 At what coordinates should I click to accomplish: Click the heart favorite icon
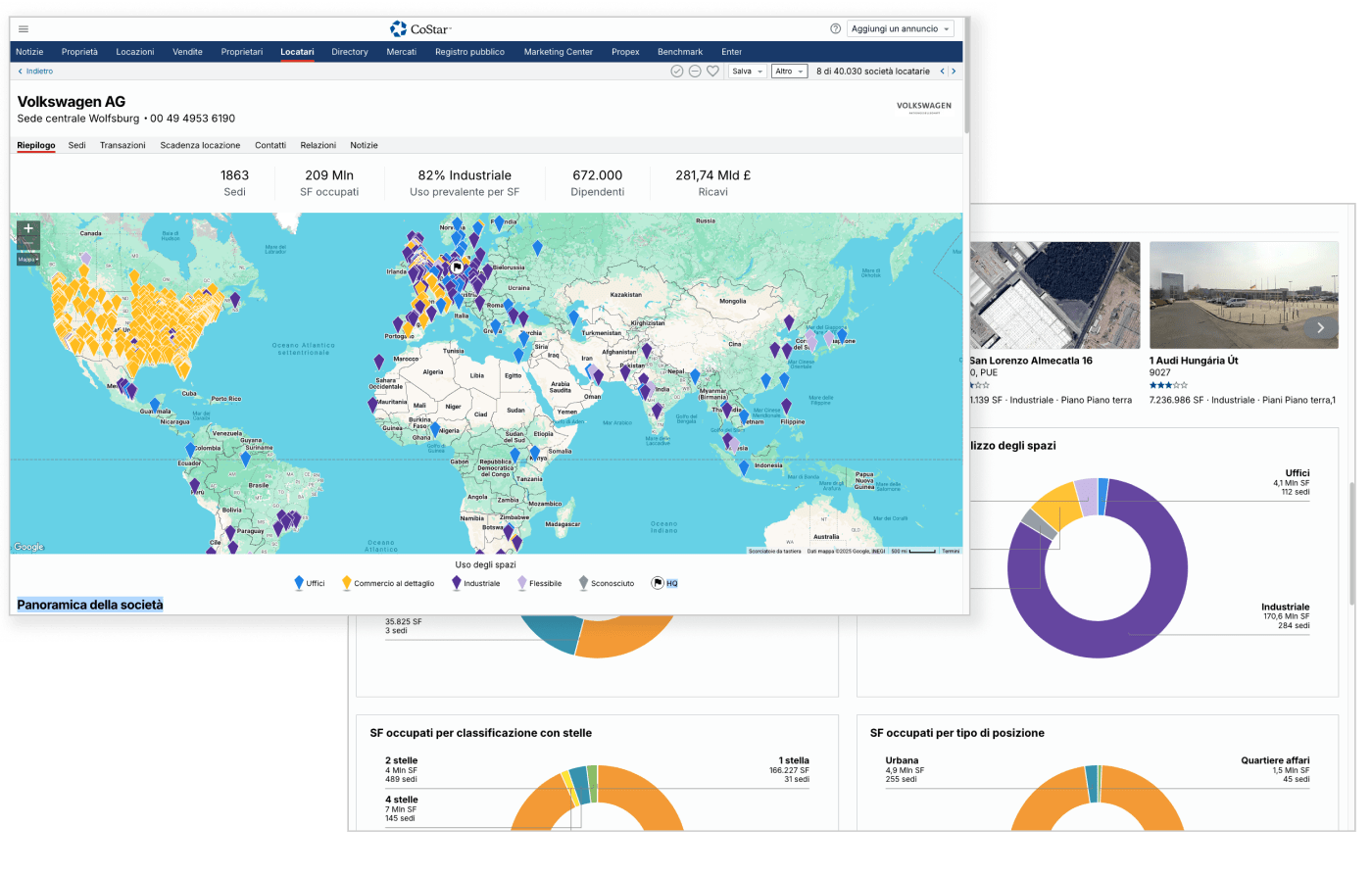pos(712,72)
